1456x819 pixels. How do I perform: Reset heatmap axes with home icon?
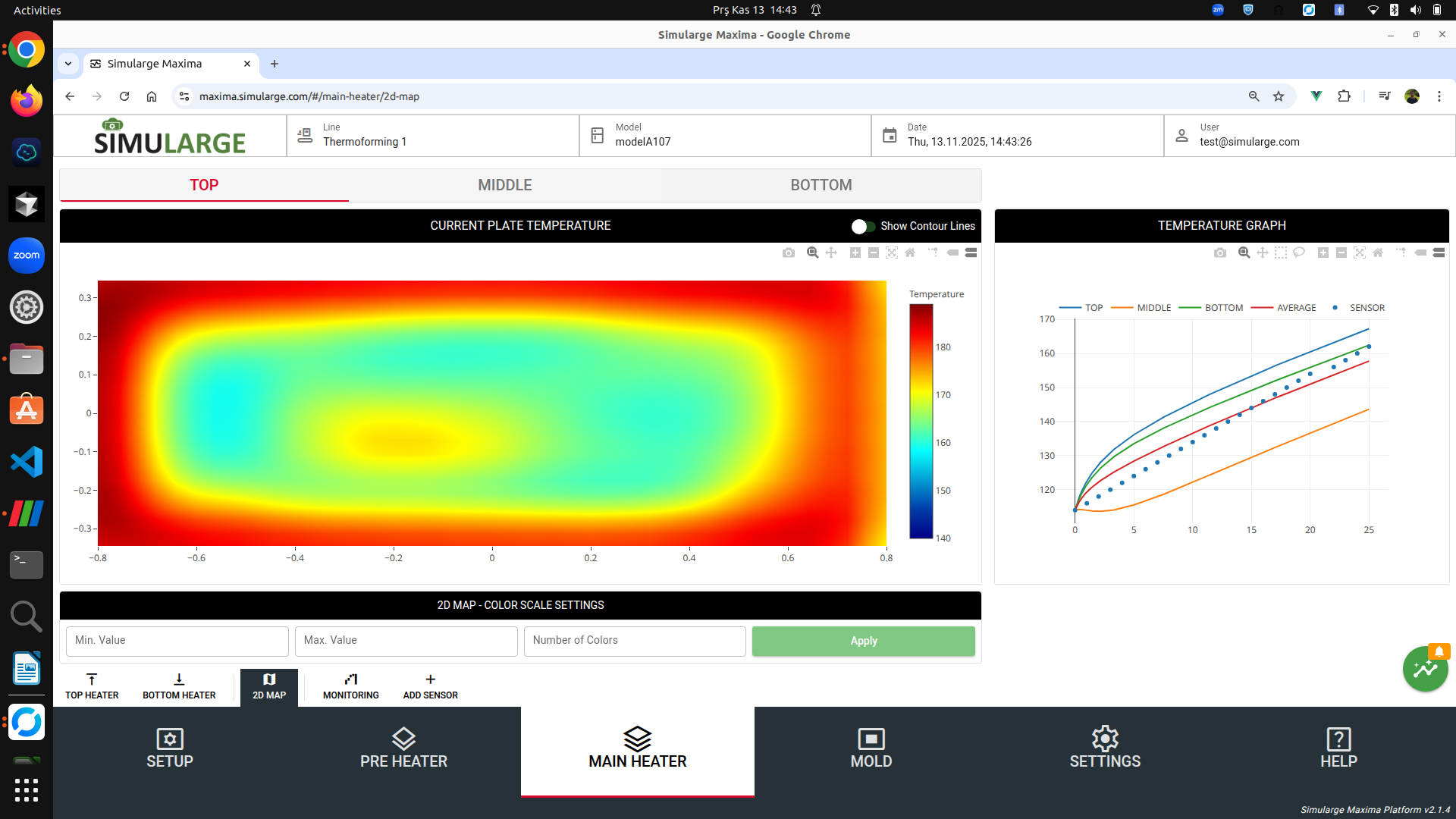point(910,253)
